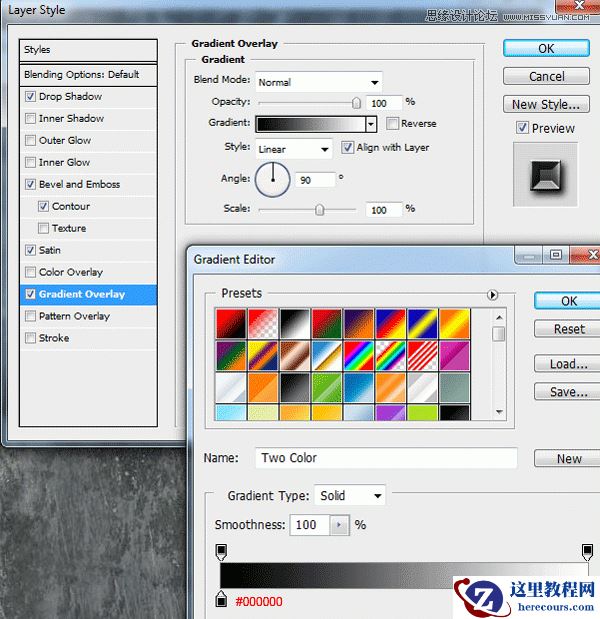The image size is (600, 619).
Task: Click OK in the Layer Style dialog
Action: (546, 49)
